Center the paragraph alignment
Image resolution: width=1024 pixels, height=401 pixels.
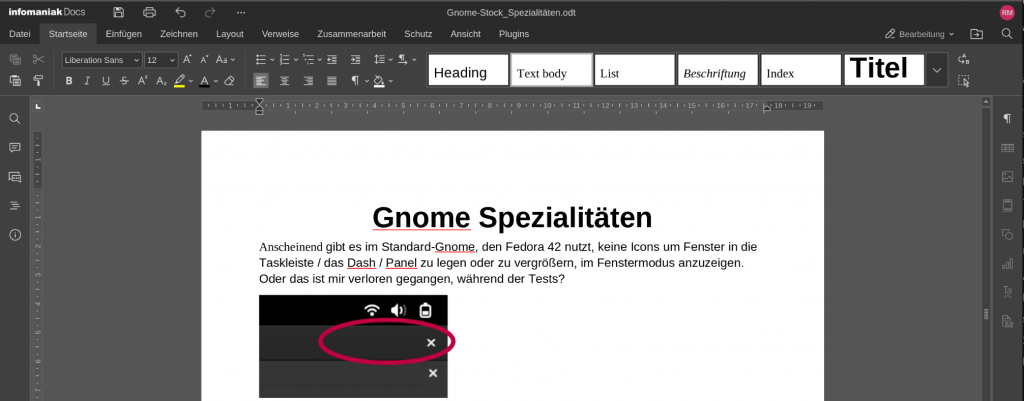pyautogui.click(x=285, y=81)
